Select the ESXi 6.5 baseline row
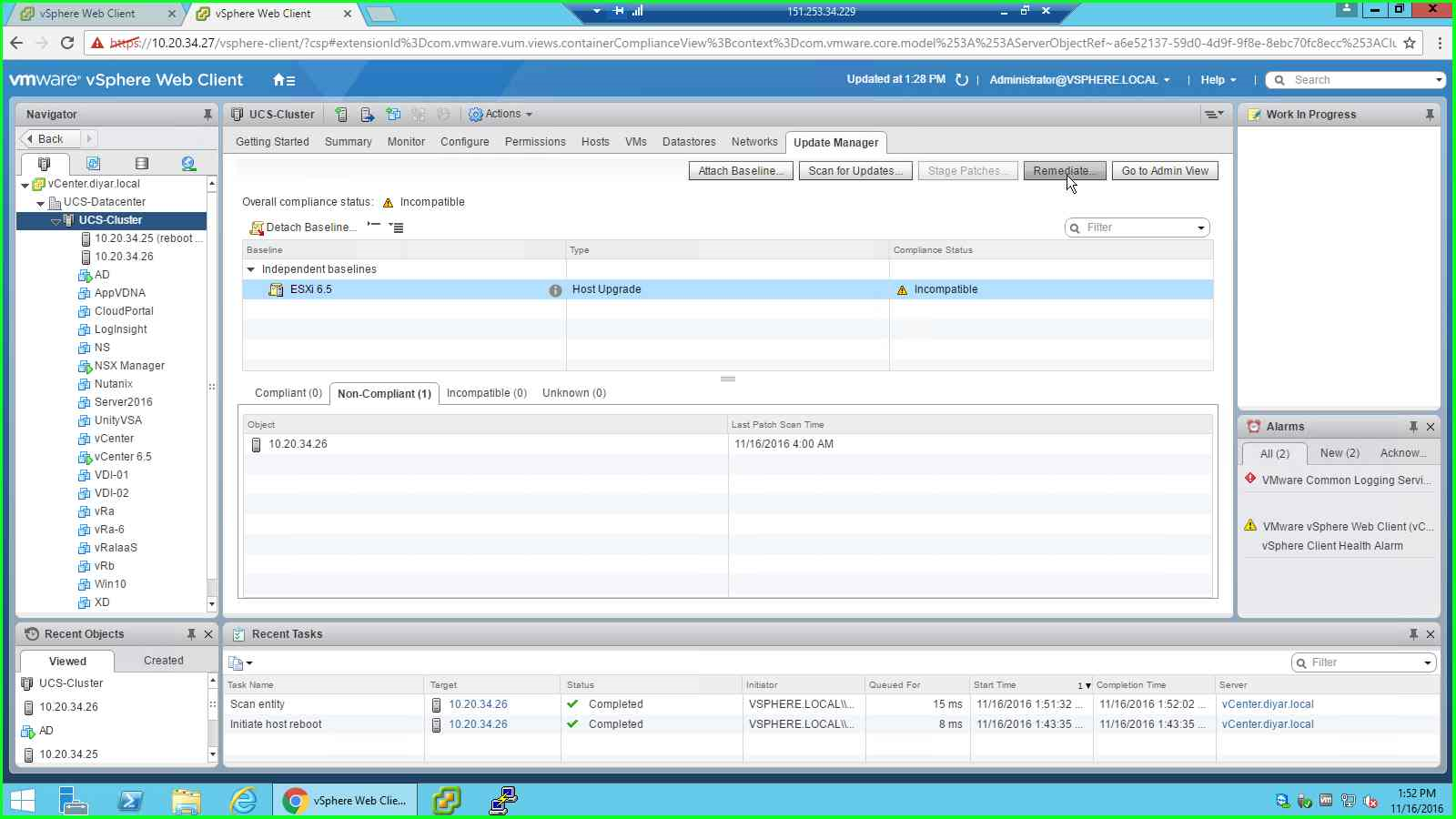The width and height of the screenshot is (1456, 819). tap(727, 289)
